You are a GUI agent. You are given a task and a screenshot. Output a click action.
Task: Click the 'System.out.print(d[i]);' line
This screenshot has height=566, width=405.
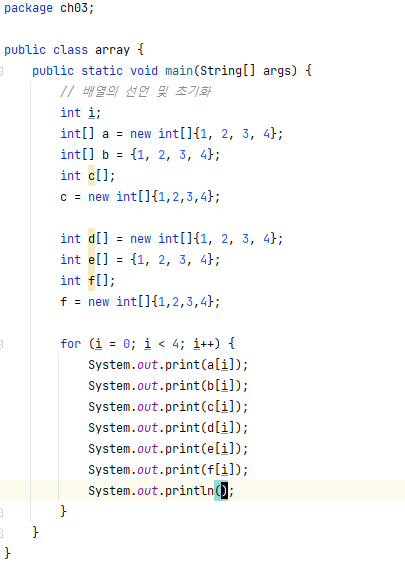(x=168, y=427)
